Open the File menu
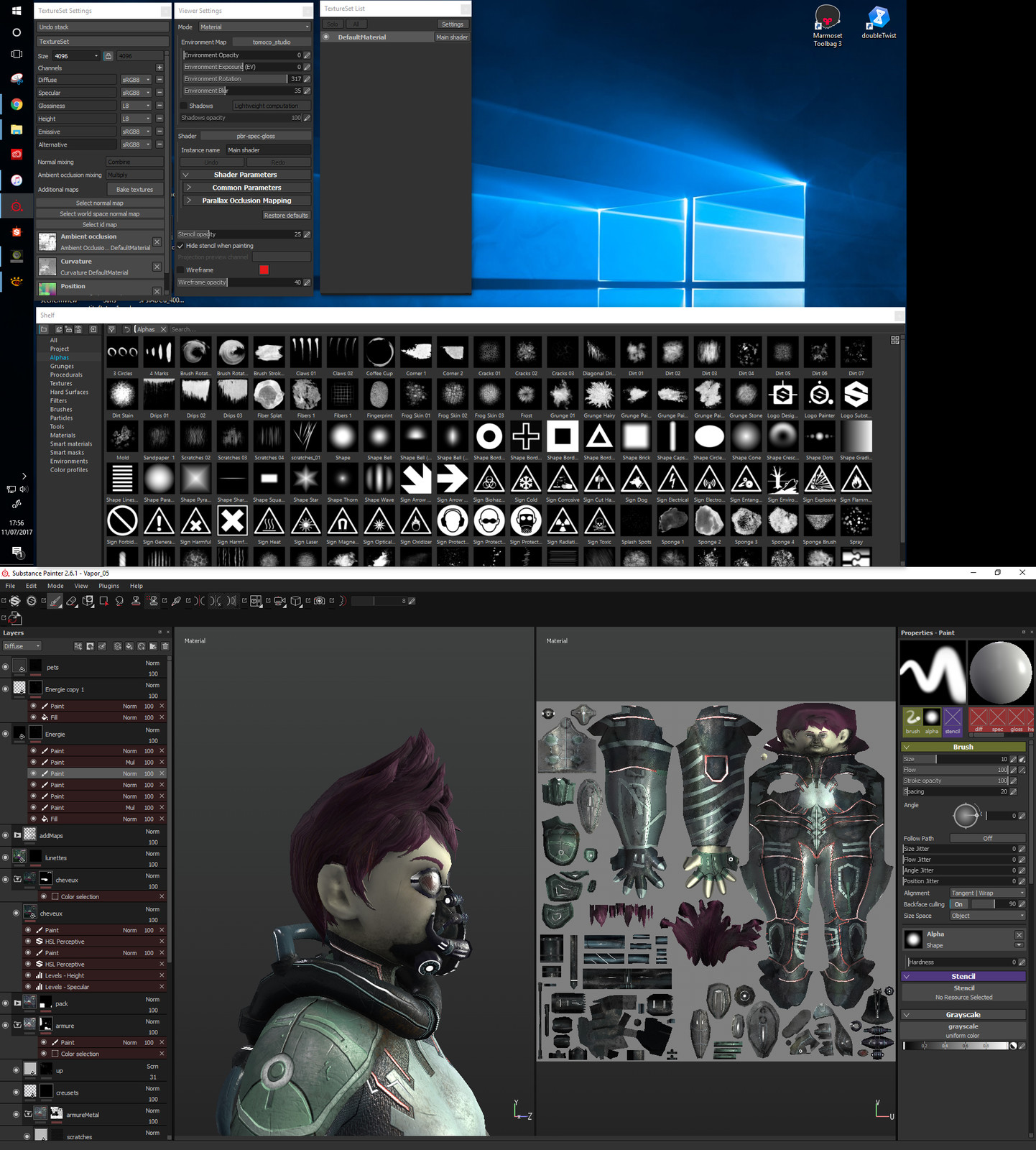The height and width of the screenshot is (1150, 1036). tap(10, 586)
